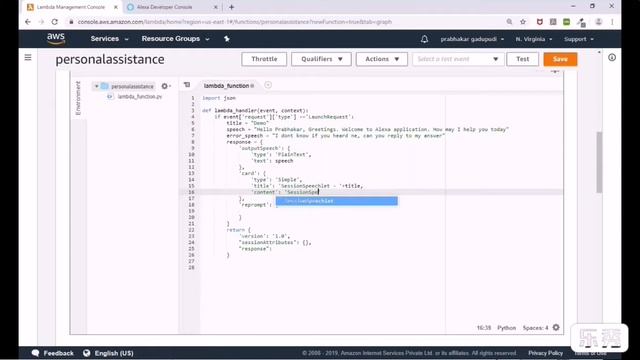This screenshot has height=360, width=640.
Task: Open the environment settings gear
Action: pyautogui.click(x=165, y=86)
